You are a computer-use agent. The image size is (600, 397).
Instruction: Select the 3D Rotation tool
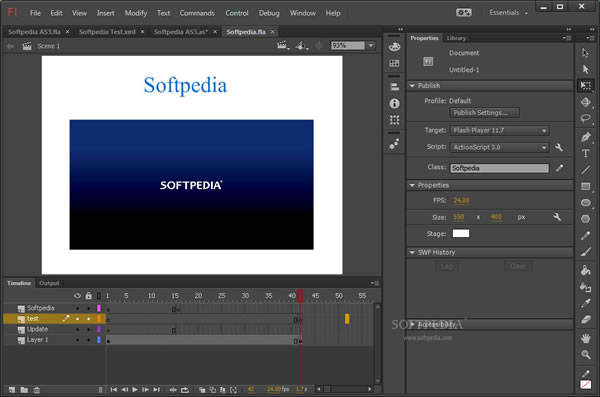tap(585, 102)
